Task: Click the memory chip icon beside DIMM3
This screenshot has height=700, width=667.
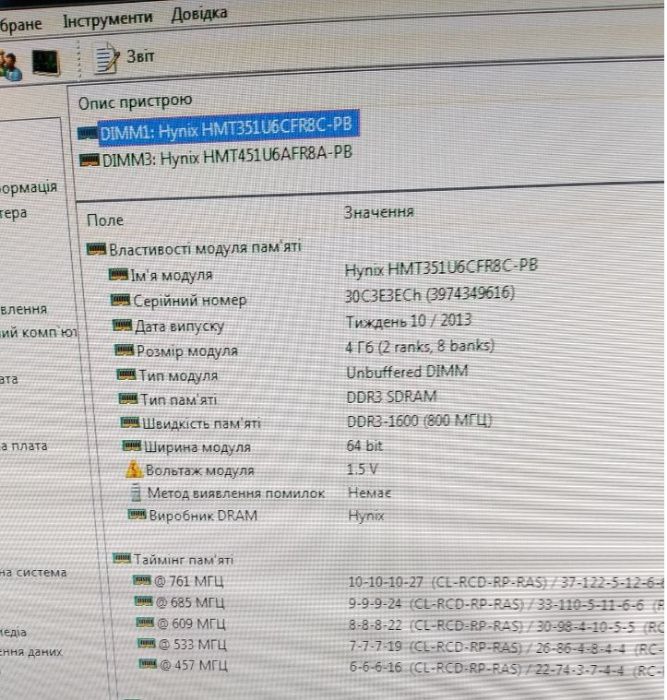Action: coord(89,160)
